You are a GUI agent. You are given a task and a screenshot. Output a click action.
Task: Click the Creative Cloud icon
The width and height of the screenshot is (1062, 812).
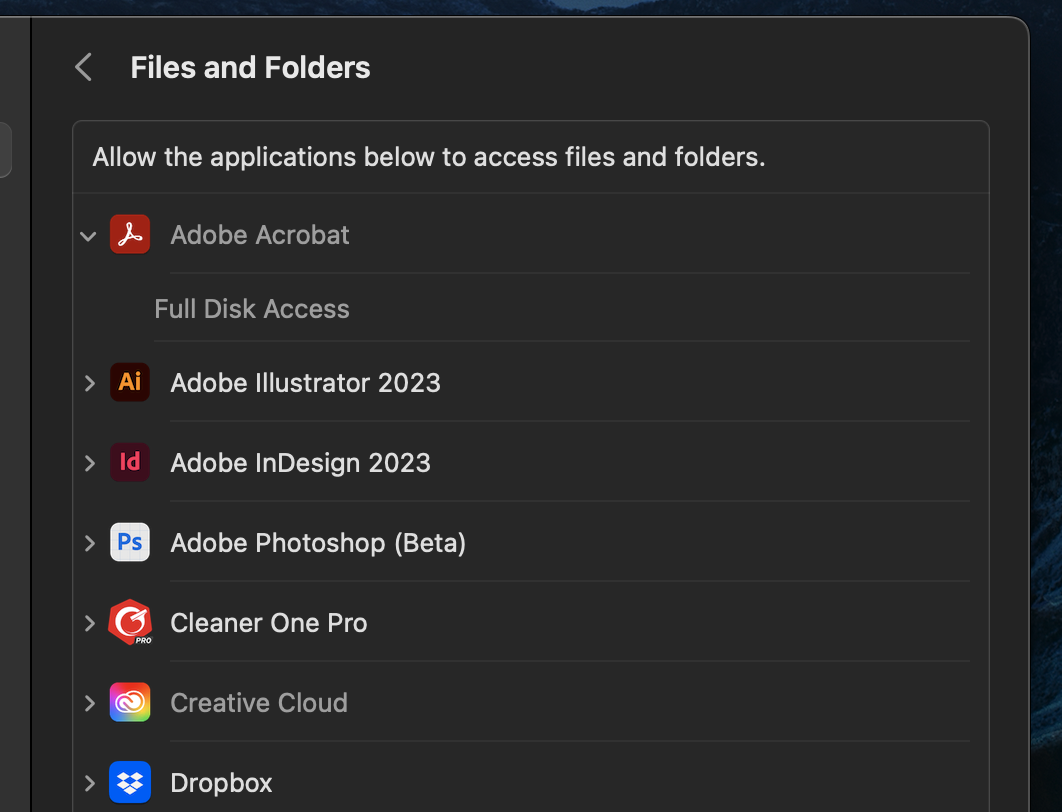pyautogui.click(x=130, y=702)
